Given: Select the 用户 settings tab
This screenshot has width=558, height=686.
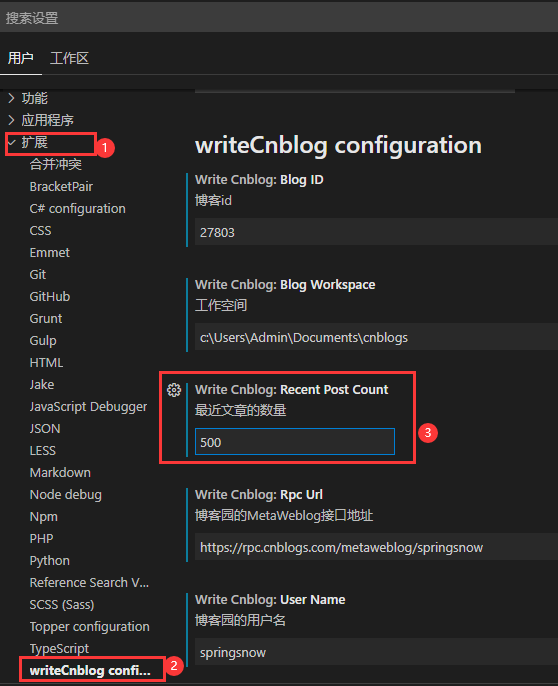Looking at the screenshot, I should (x=21, y=58).
